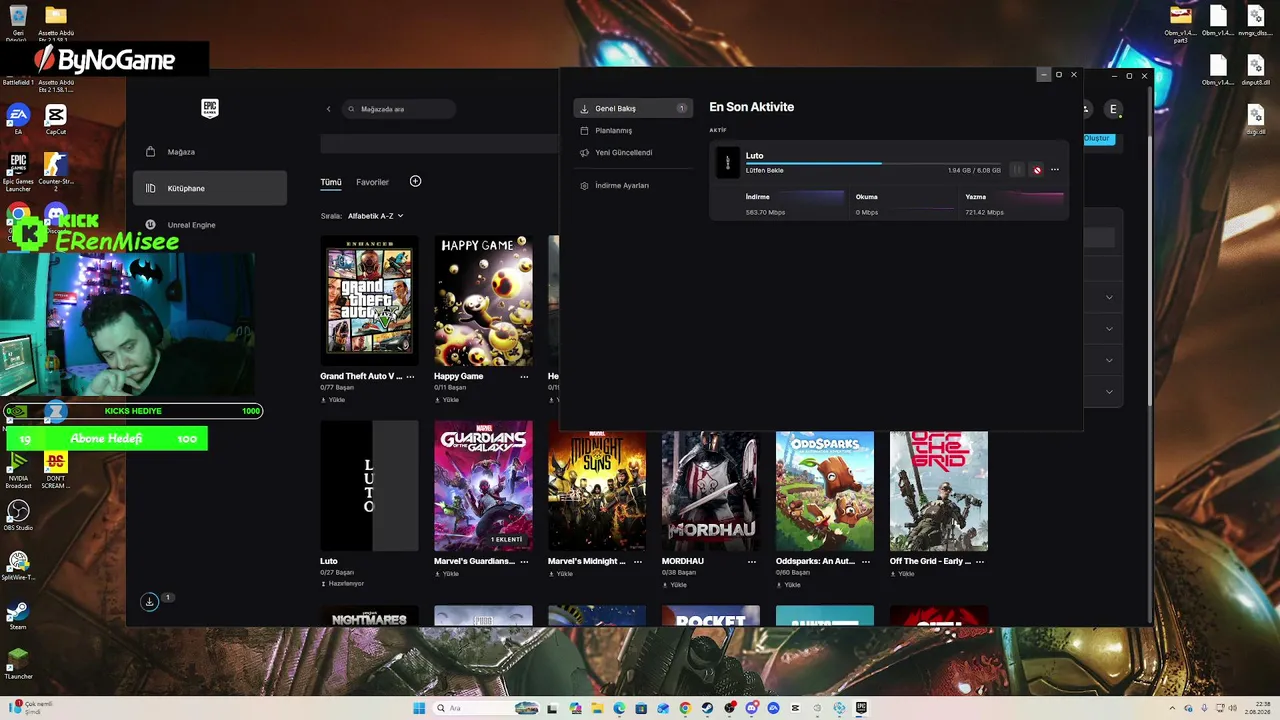Open Microsoft Edge from the taskbar
The height and width of the screenshot is (720, 1280).
click(x=619, y=708)
